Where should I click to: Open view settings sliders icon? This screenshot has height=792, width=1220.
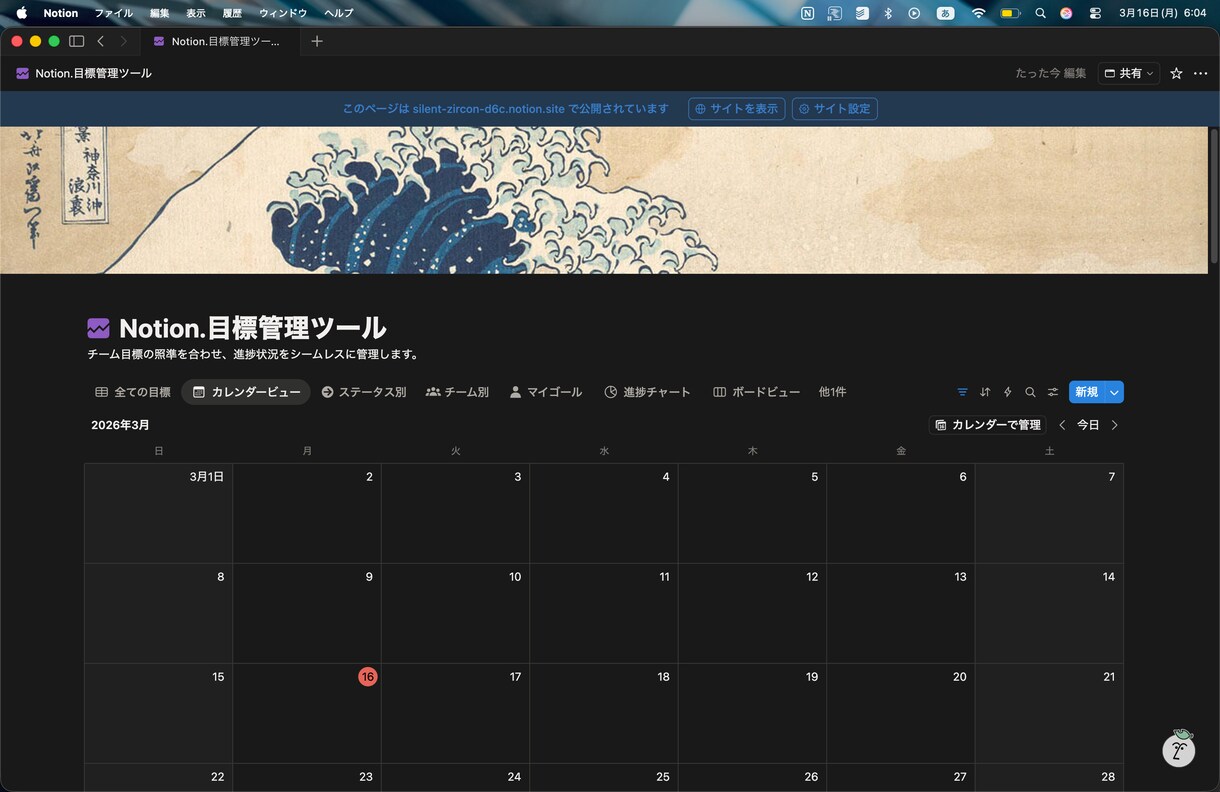point(1053,392)
